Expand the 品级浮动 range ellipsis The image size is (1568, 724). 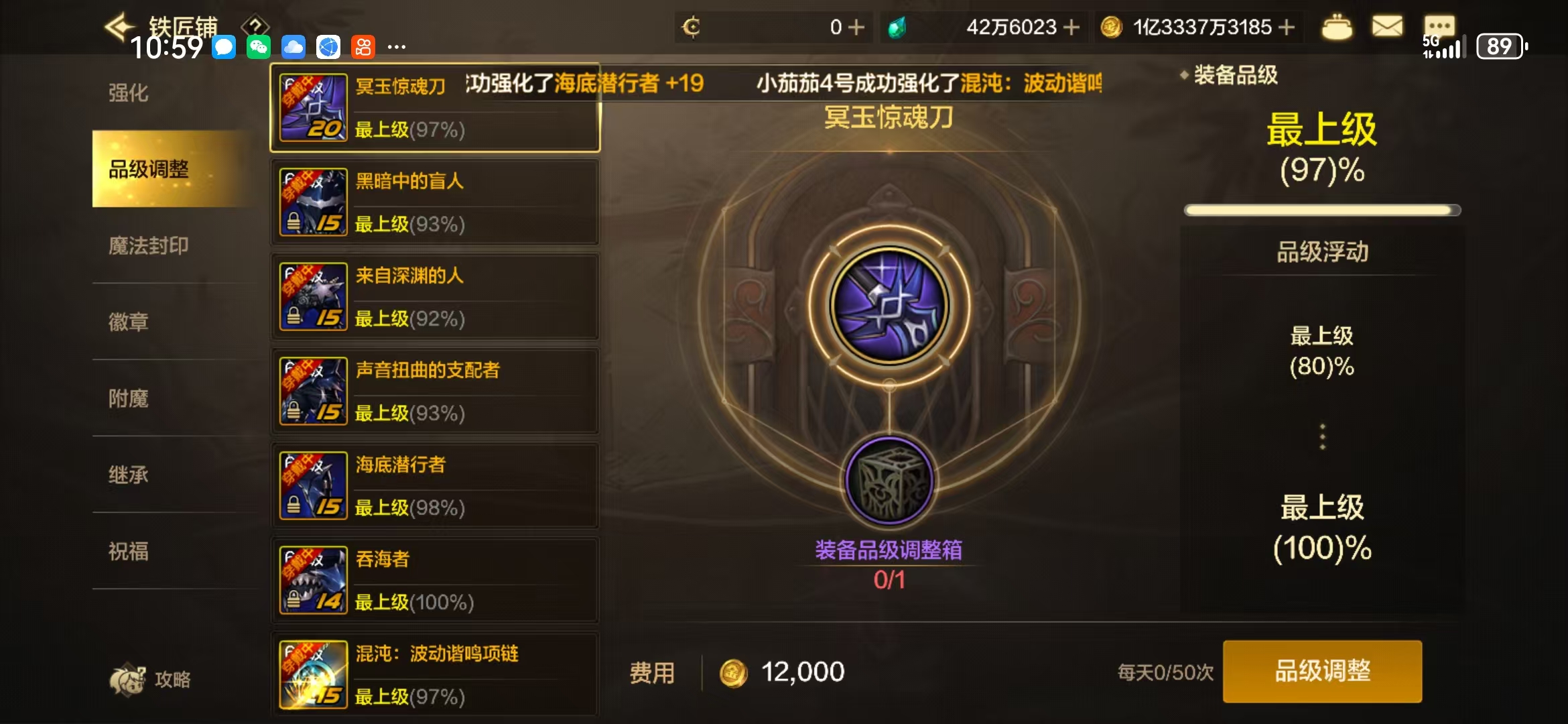[x=1322, y=436]
